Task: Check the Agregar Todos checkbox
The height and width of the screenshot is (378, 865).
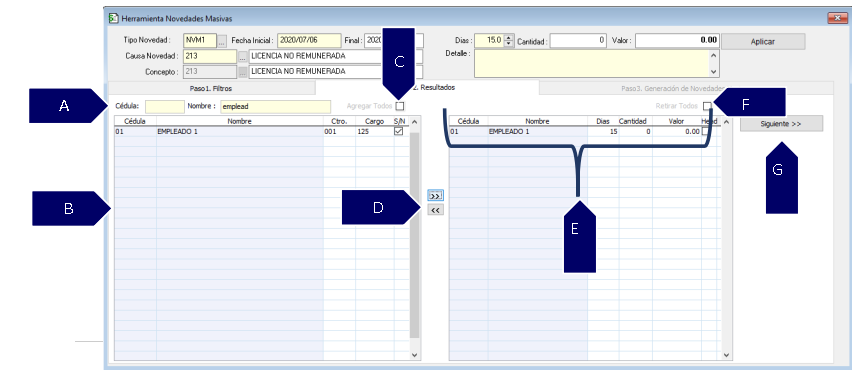Action: coord(400,106)
